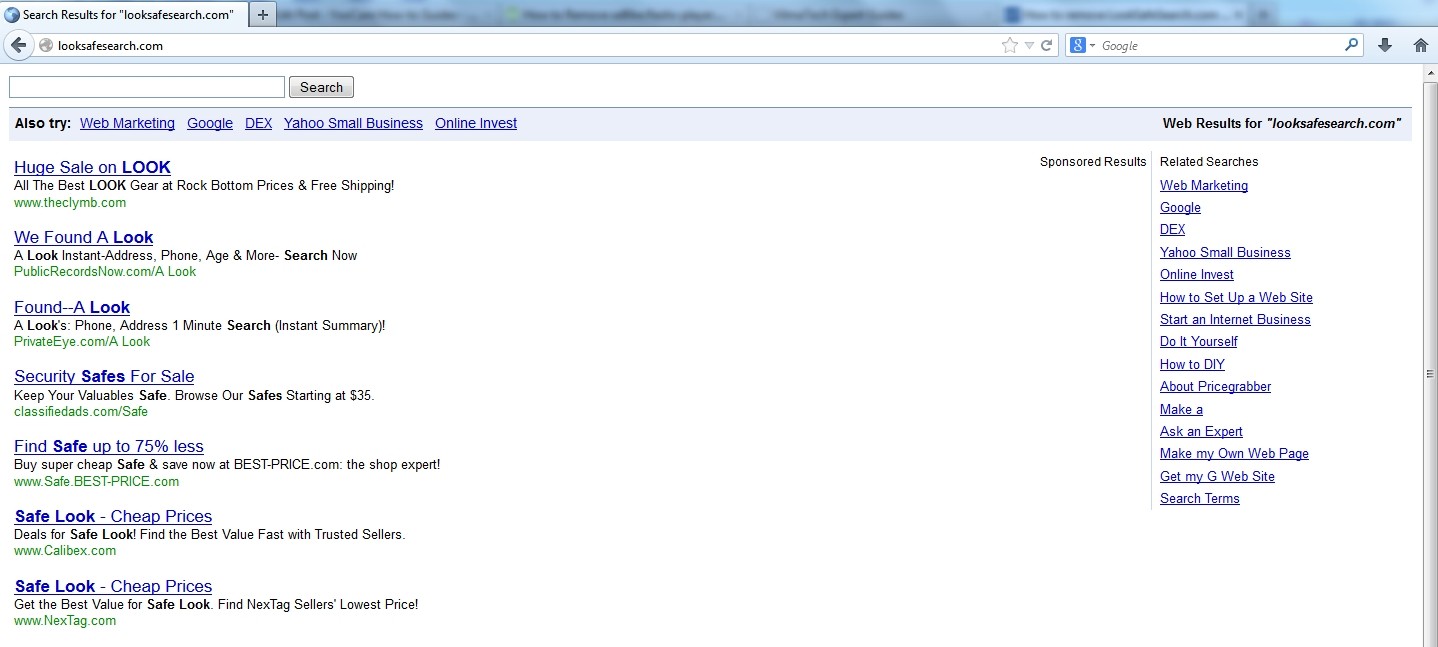Open DEX in Related Searches
This screenshot has width=1438, height=647.
click(1172, 229)
